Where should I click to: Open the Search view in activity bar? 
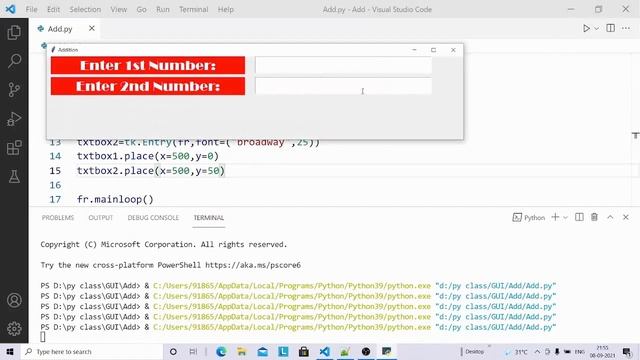point(14,61)
